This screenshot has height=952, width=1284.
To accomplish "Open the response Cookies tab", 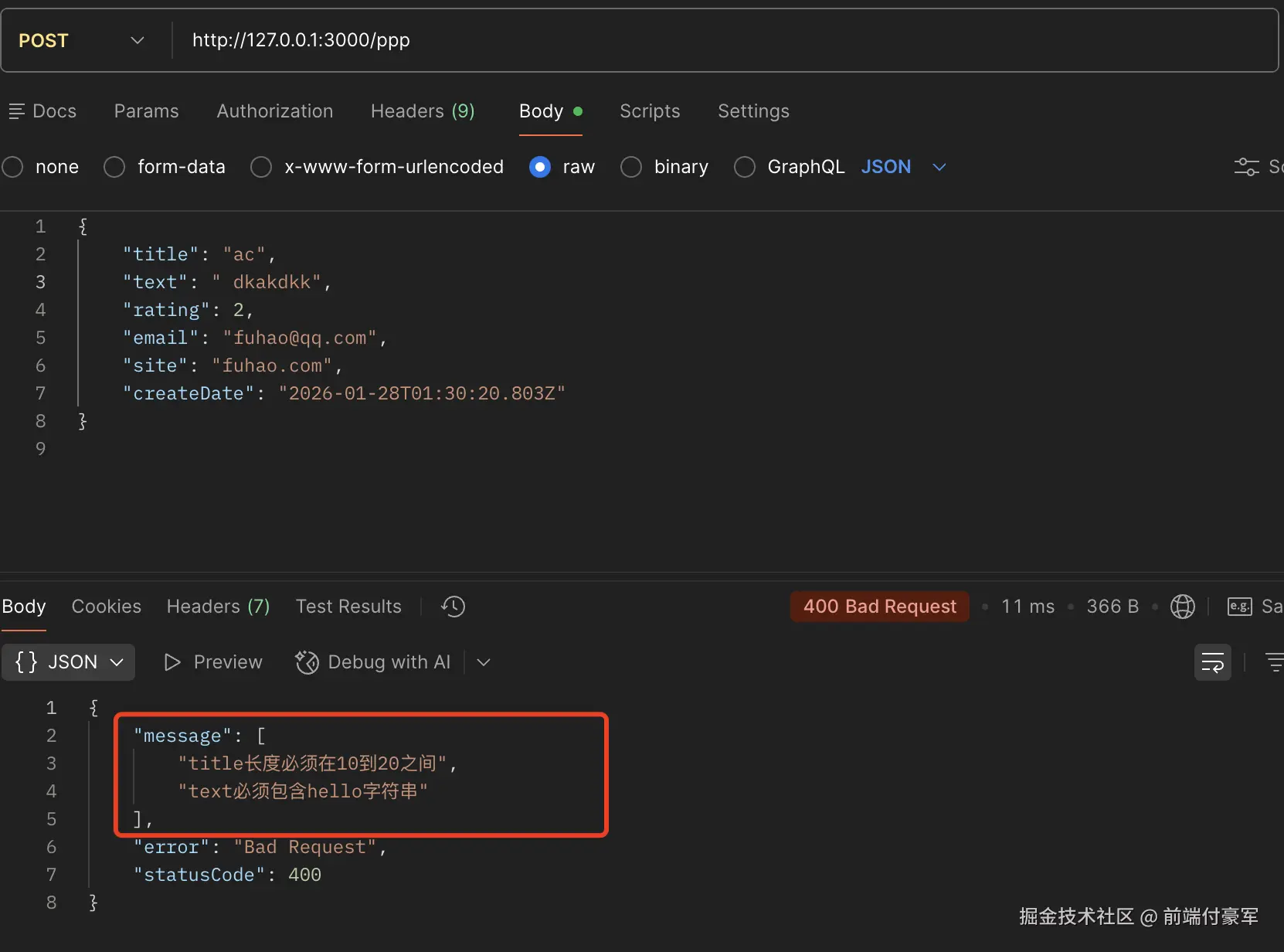I will click(107, 607).
